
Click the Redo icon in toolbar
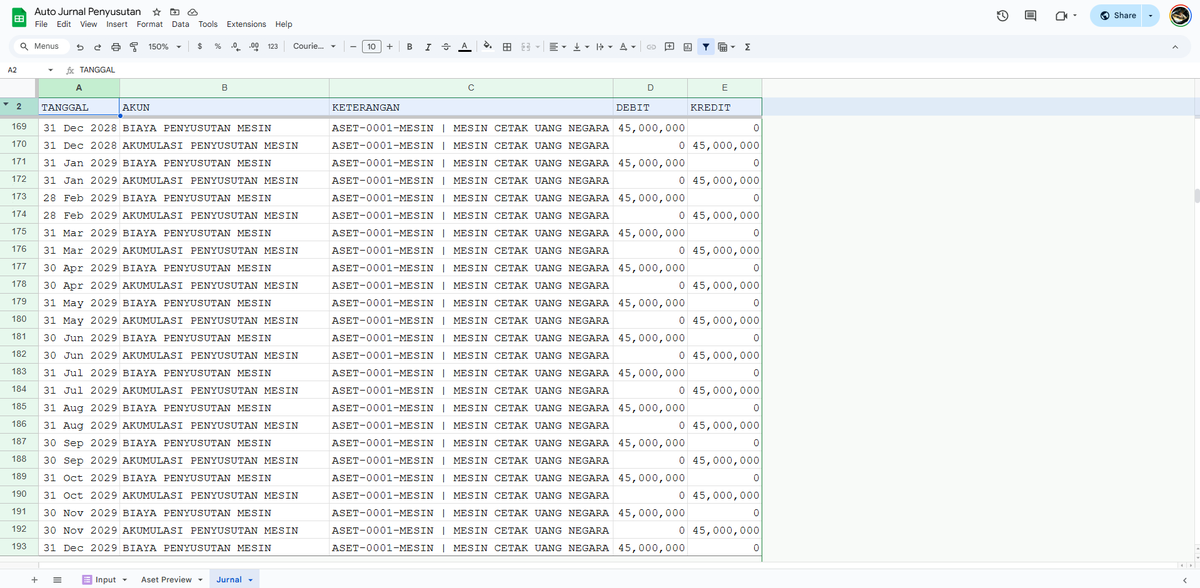(x=98, y=46)
